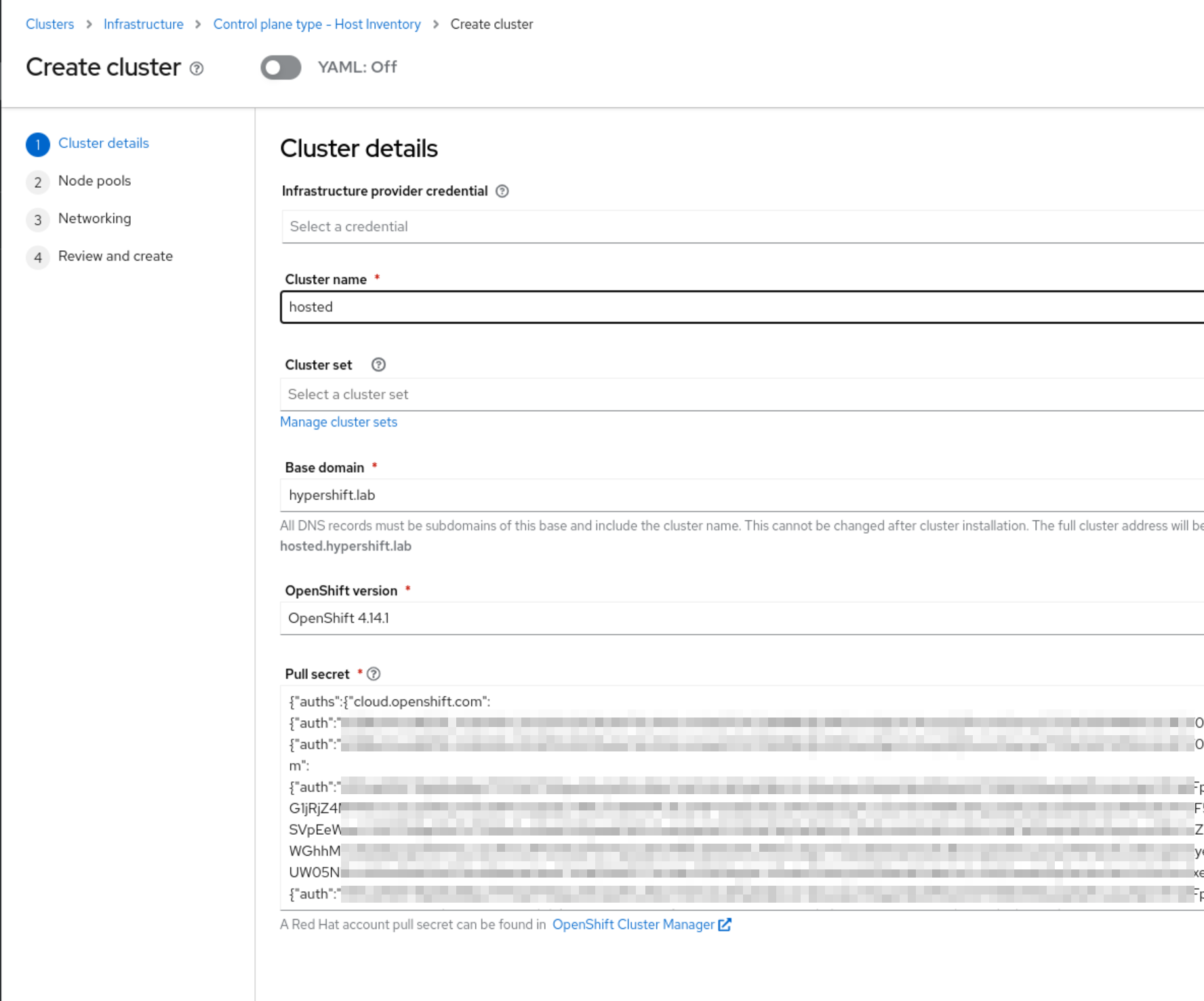The image size is (1204, 1001).
Task: Click the step 2 number circle
Action: (x=38, y=182)
